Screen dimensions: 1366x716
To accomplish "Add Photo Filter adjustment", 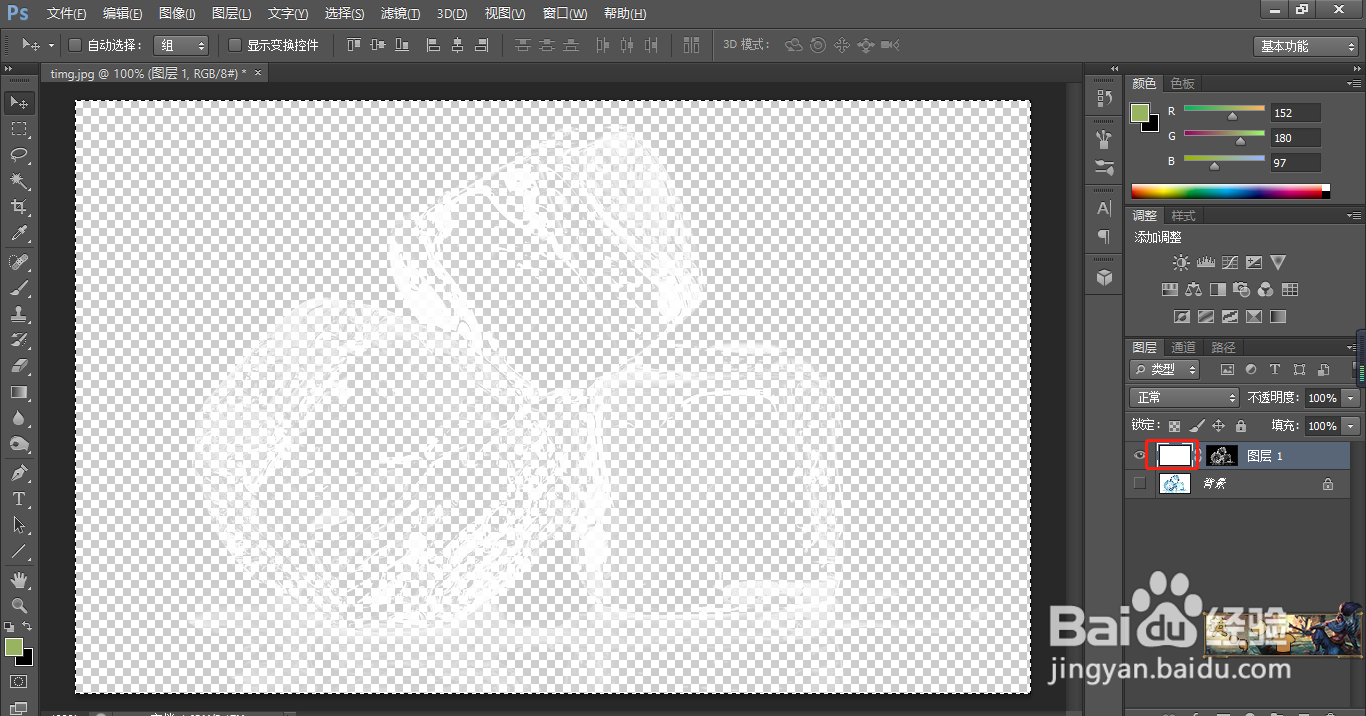I will (x=1241, y=290).
